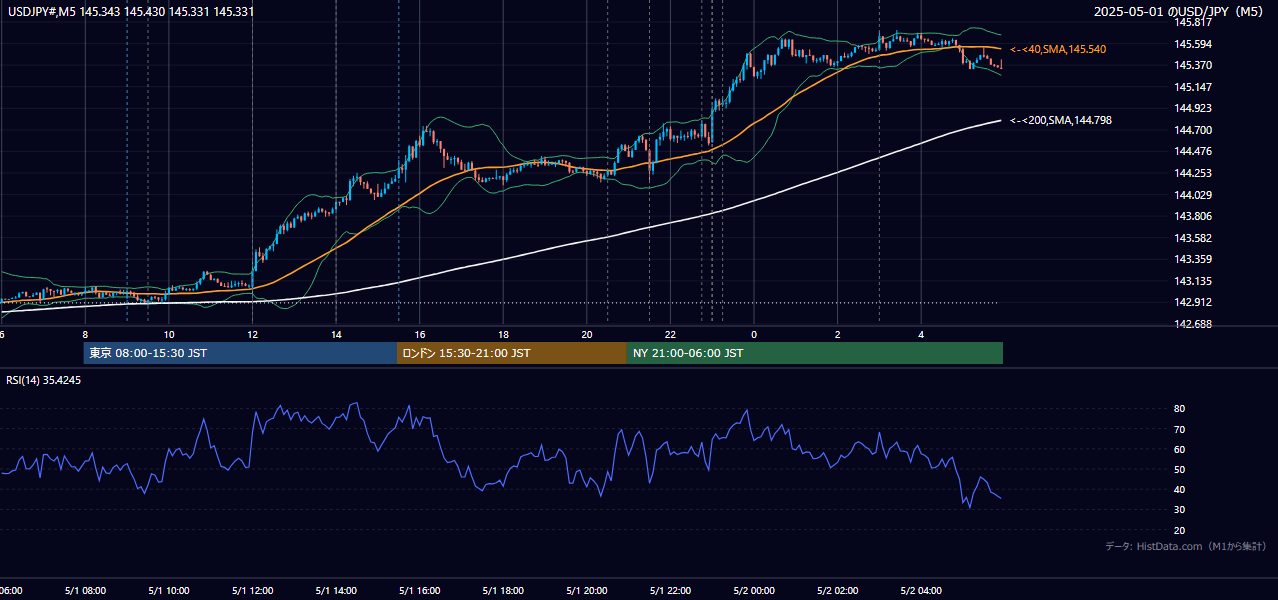Click the 5/1 20:00 bottom time label
Image resolution: width=1278 pixels, height=600 pixels.
point(586,591)
